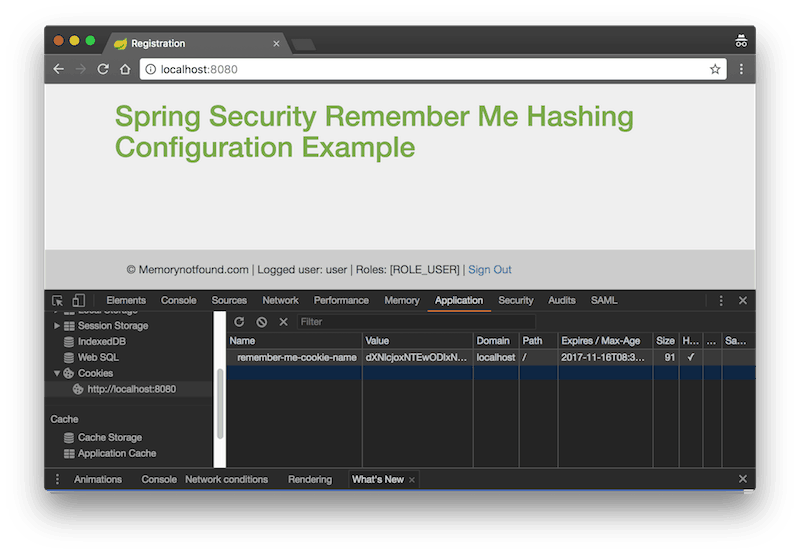The width and height of the screenshot is (800, 554).
Task: Select Application Cache in the sidebar
Action: (117, 454)
